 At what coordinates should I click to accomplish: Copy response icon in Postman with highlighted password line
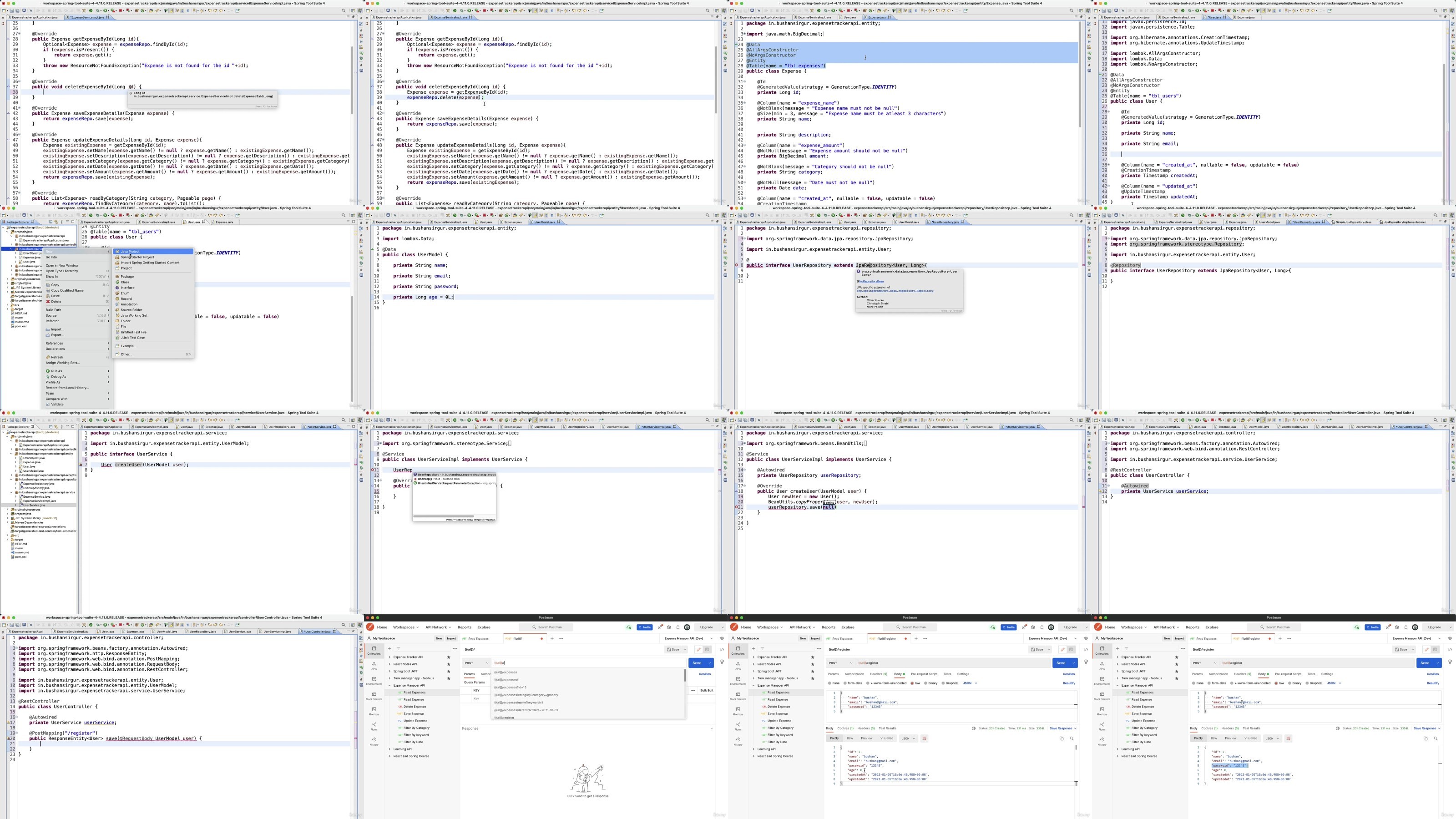(x=1425, y=738)
